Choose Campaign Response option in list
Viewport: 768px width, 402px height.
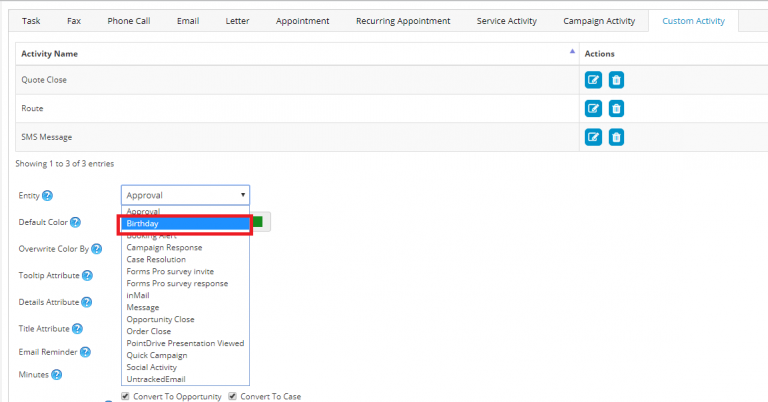click(164, 247)
